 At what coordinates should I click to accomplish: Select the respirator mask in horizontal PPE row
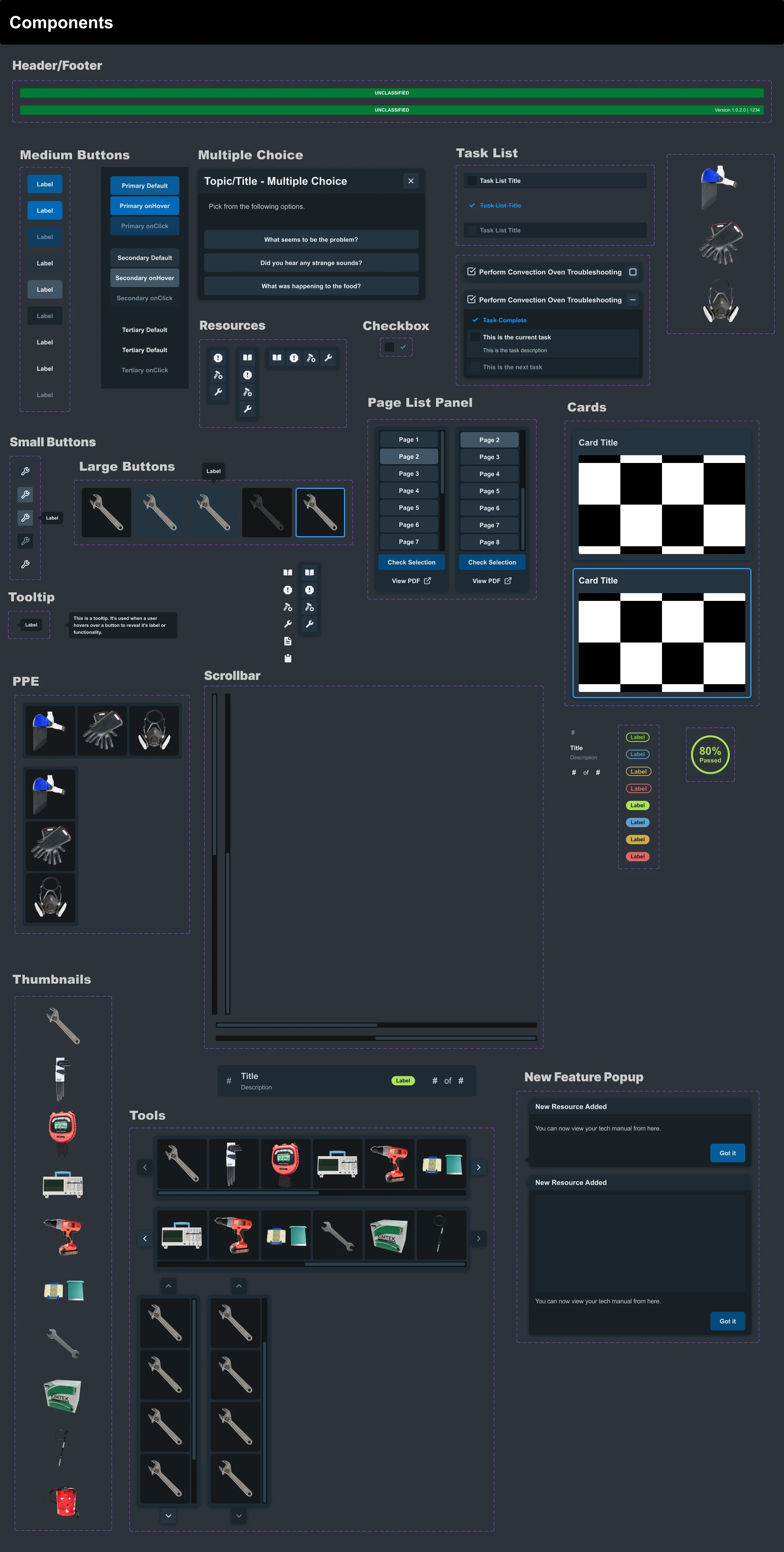pos(153,730)
